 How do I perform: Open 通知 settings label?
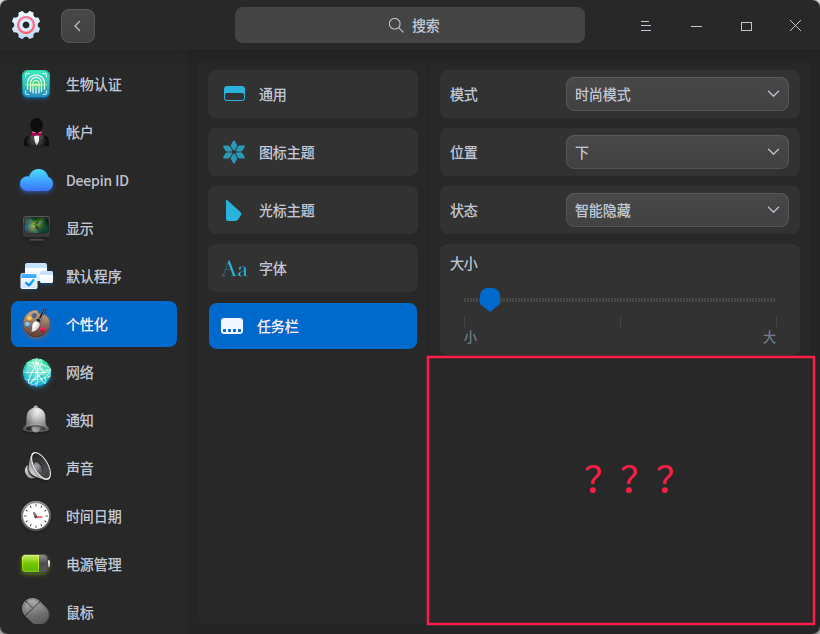(x=79, y=420)
